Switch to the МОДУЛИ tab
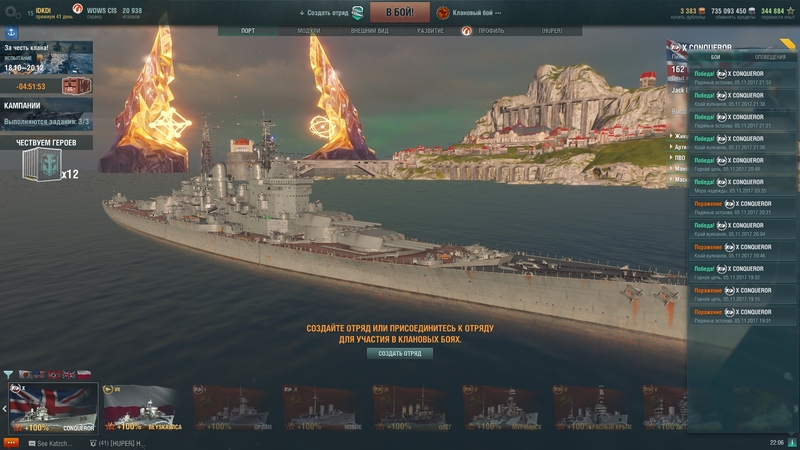Viewport: 800px width, 450px height. click(x=309, y=31)
